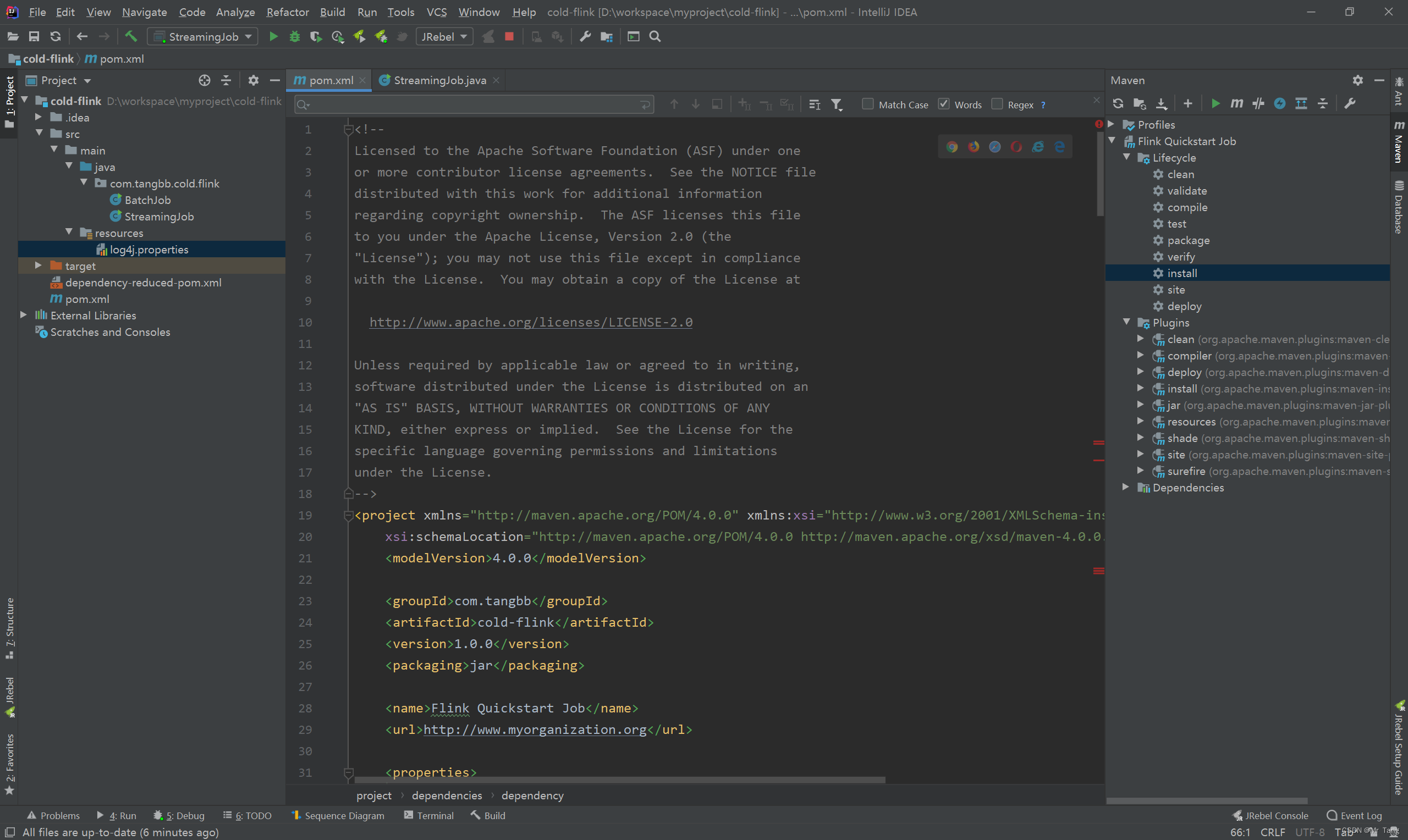Expand the target folder in project tree

38,266
